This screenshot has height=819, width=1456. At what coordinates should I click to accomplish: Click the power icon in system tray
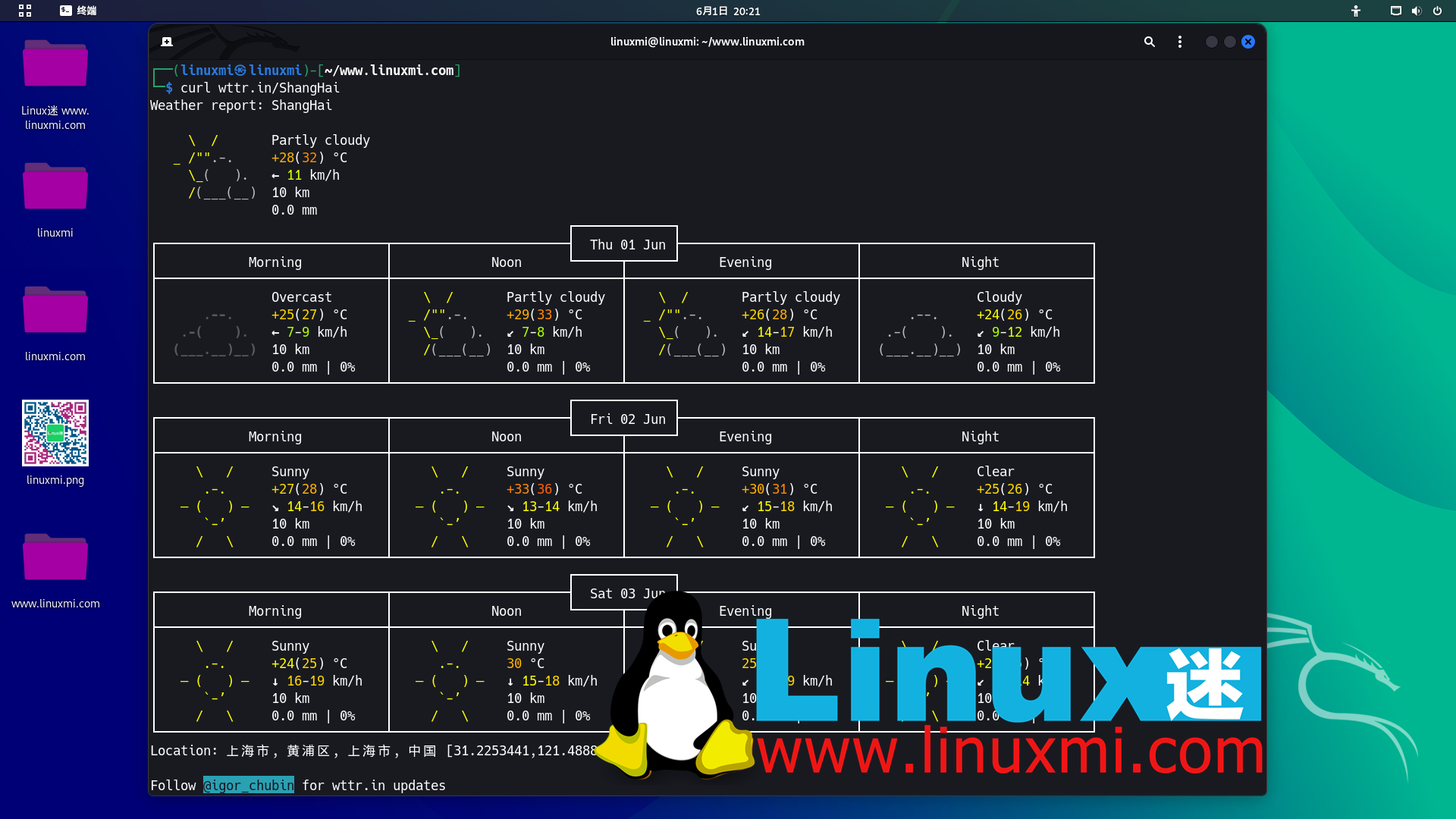pos(1437,11)
